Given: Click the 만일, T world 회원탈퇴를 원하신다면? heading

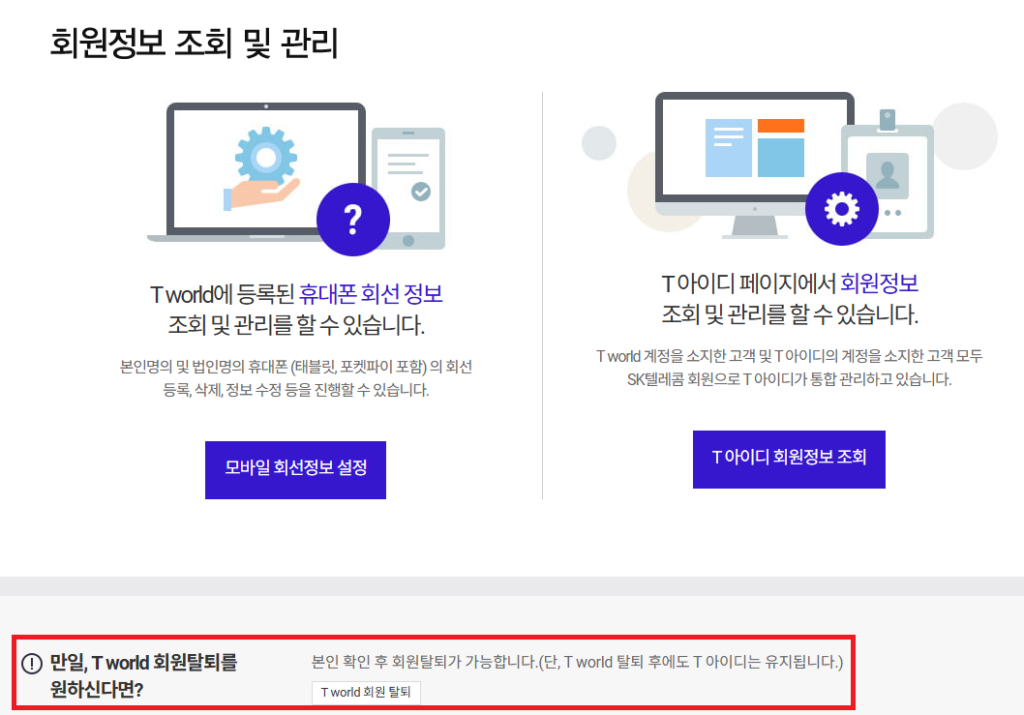Looking at the screenshot, I should tap(144, 676).
